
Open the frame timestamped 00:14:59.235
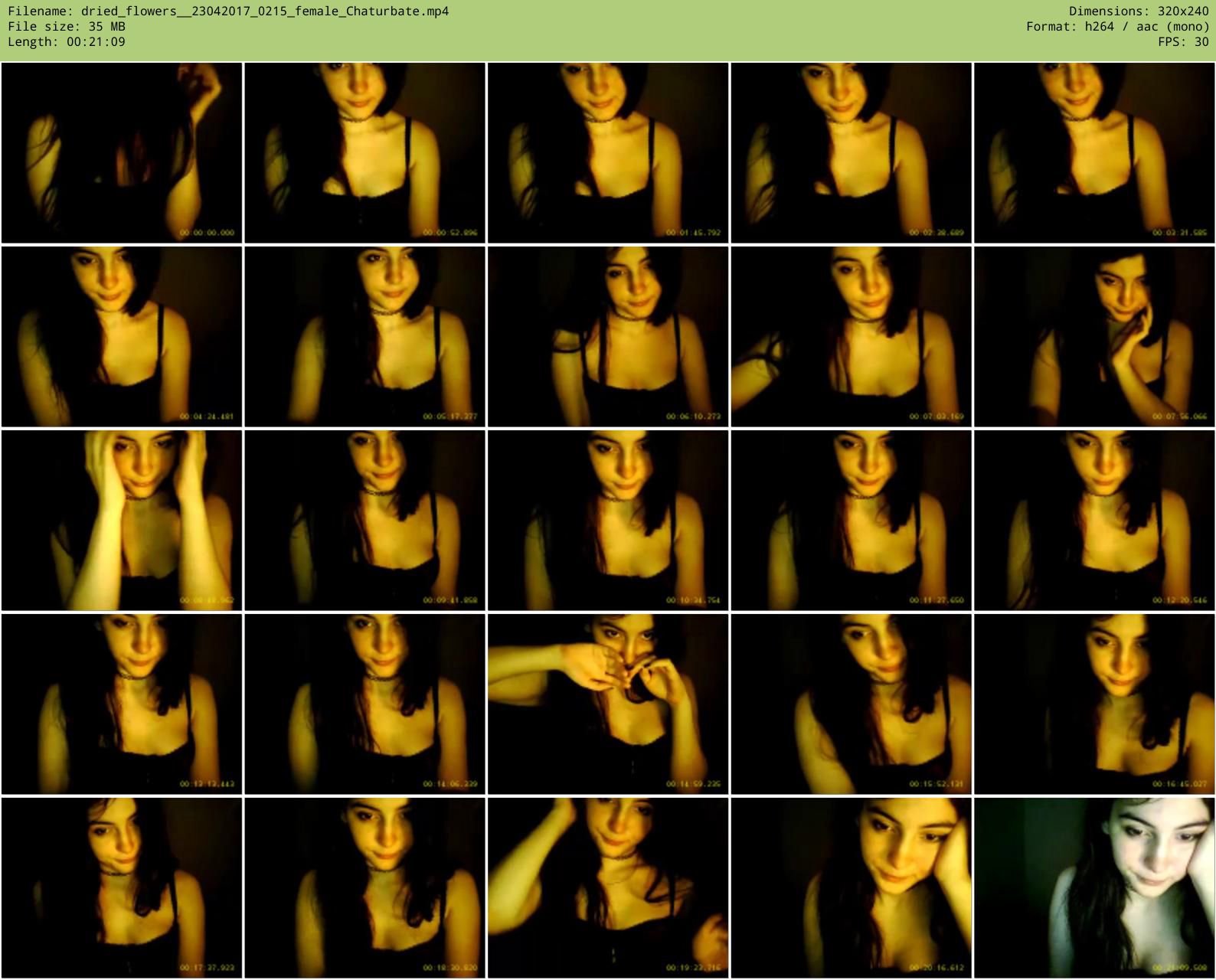608,704
